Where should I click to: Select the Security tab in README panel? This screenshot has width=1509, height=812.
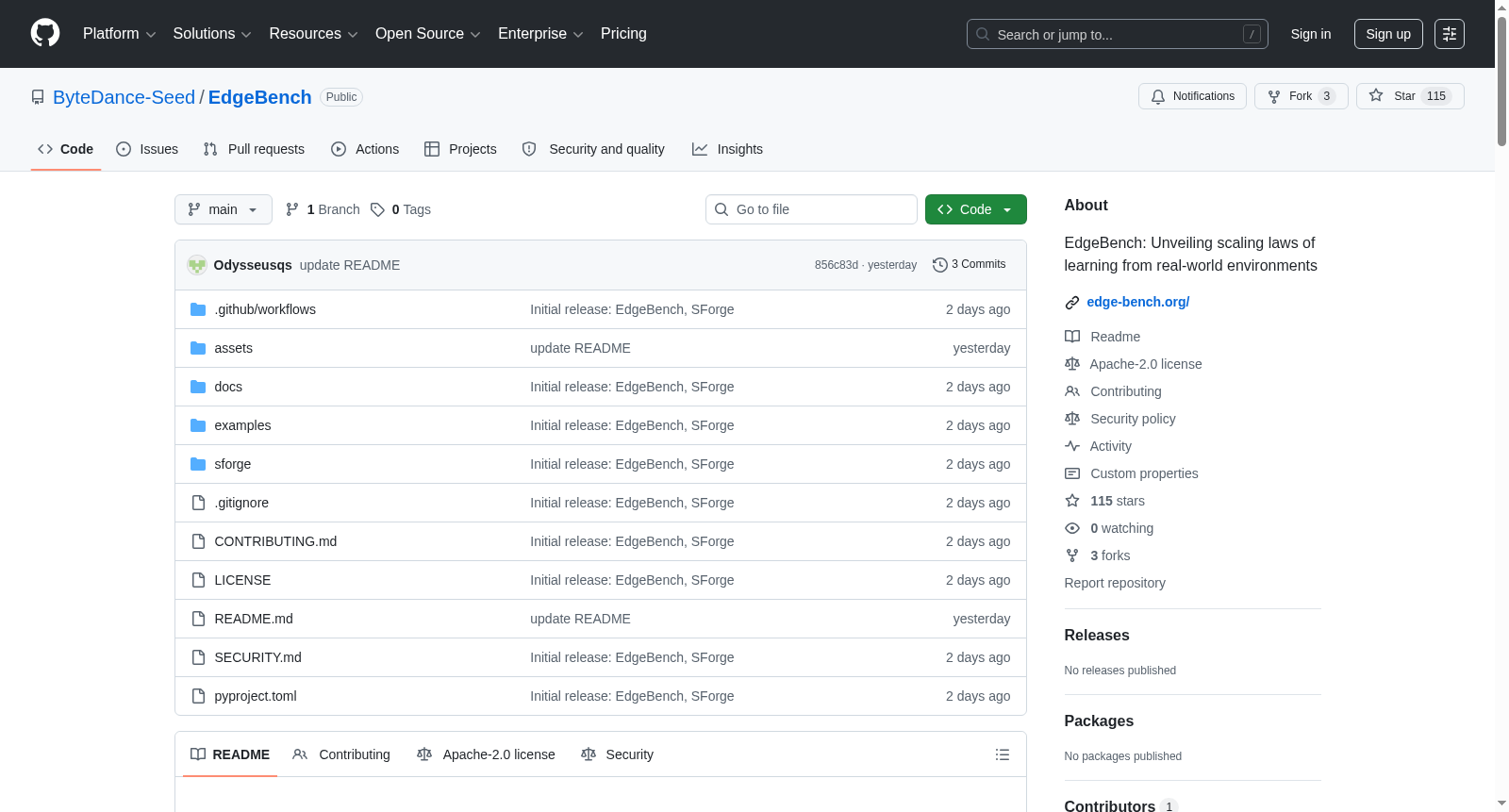pyautogui.click(x=618, y=754)
